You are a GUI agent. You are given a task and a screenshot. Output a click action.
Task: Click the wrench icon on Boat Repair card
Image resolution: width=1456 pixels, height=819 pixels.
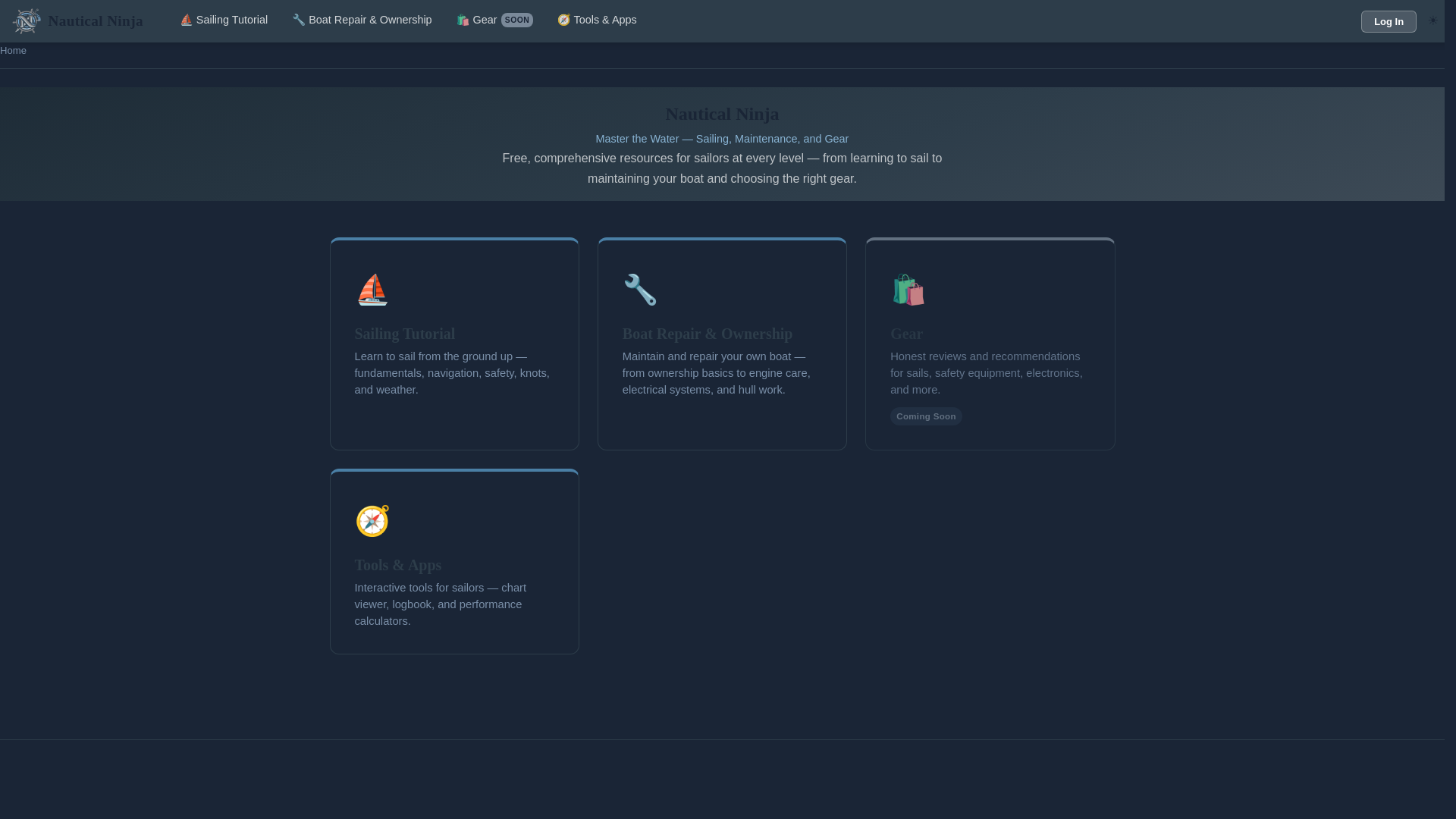[x=639, y=290]
